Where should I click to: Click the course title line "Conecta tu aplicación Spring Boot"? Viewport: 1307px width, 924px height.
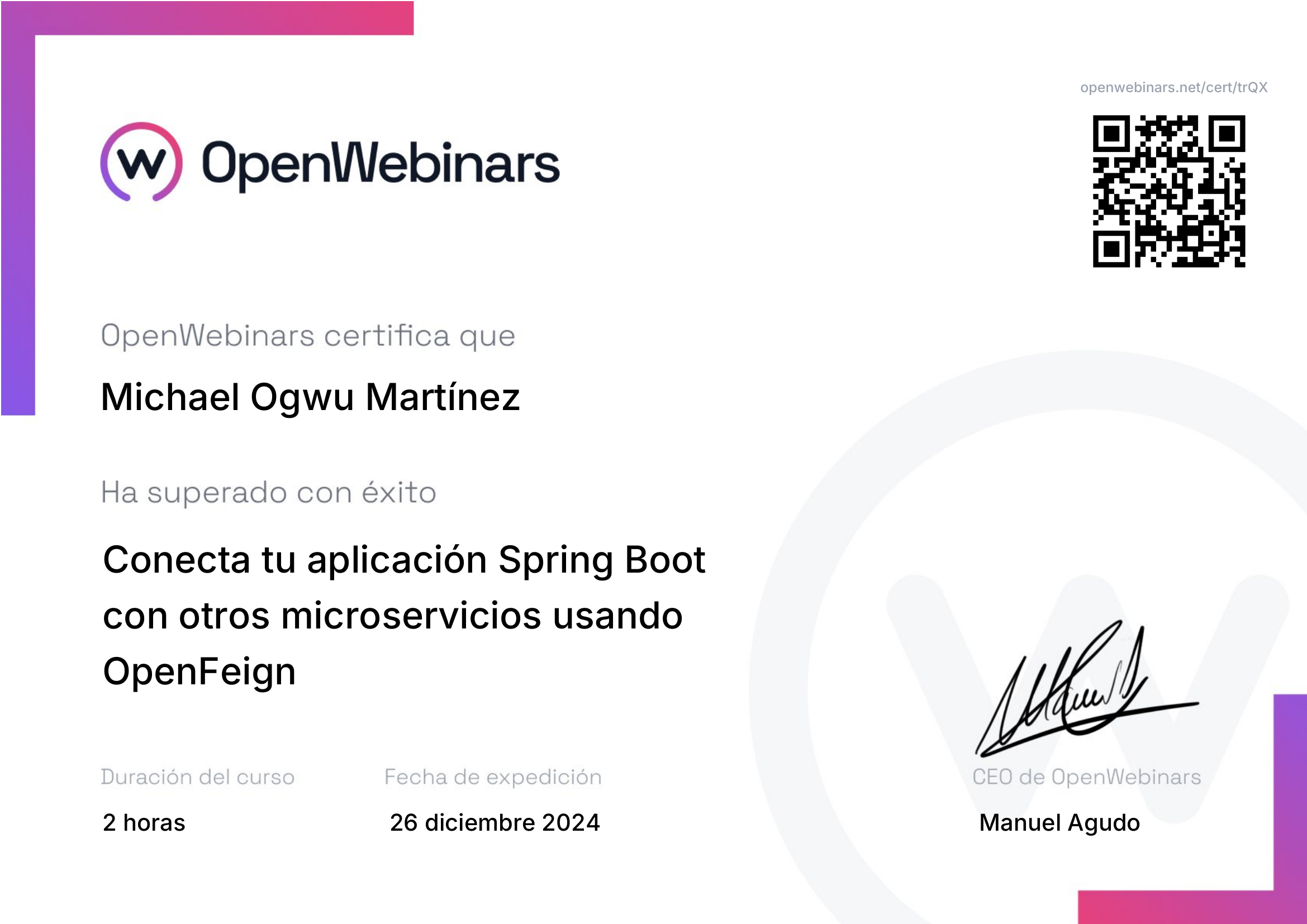click(x=404, y=561)
